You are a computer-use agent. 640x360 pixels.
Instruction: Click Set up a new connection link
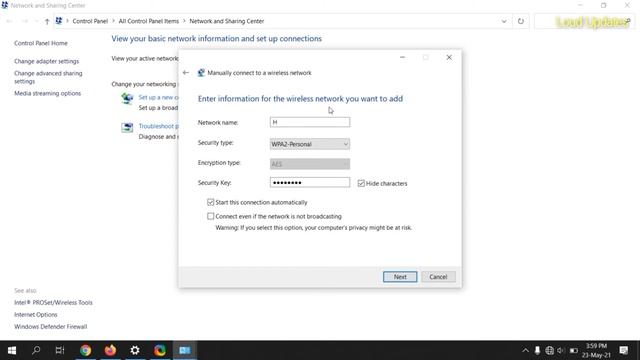pos(158,97)
